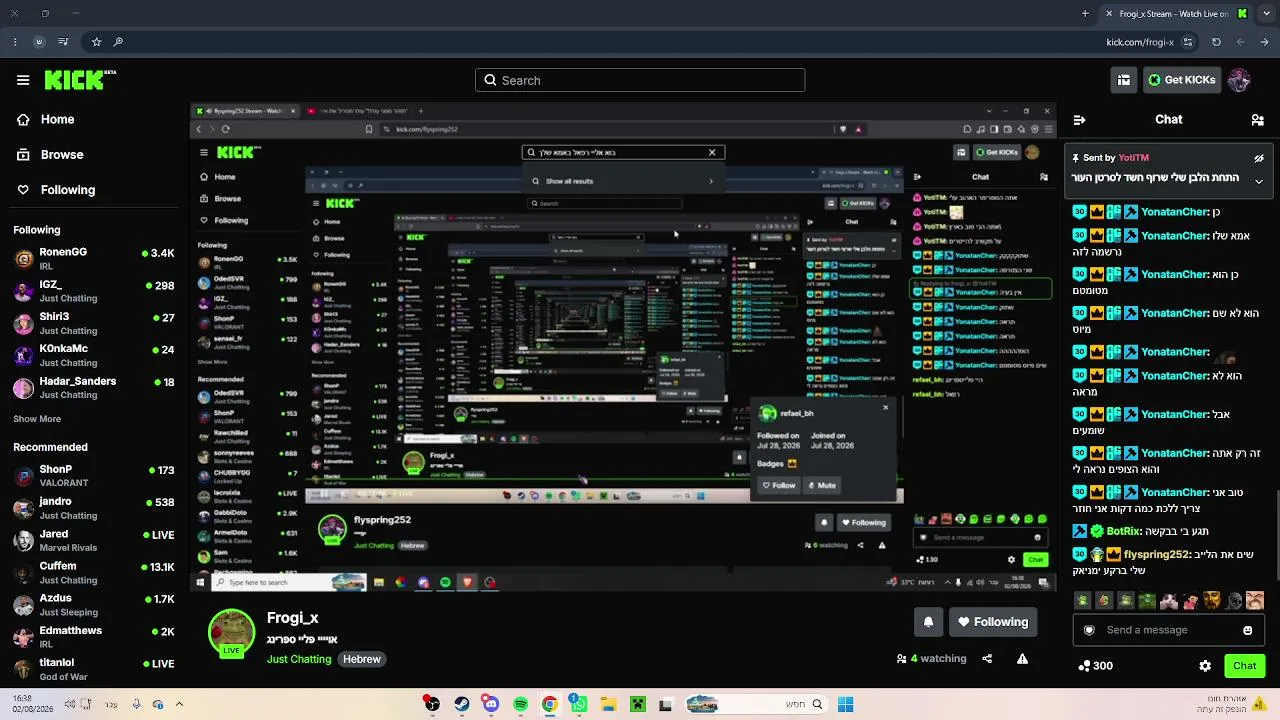Open Spotify from the taskbar
Image resolution: width=1280 pixels, height=720 pixels.
(x=520, y=704)
